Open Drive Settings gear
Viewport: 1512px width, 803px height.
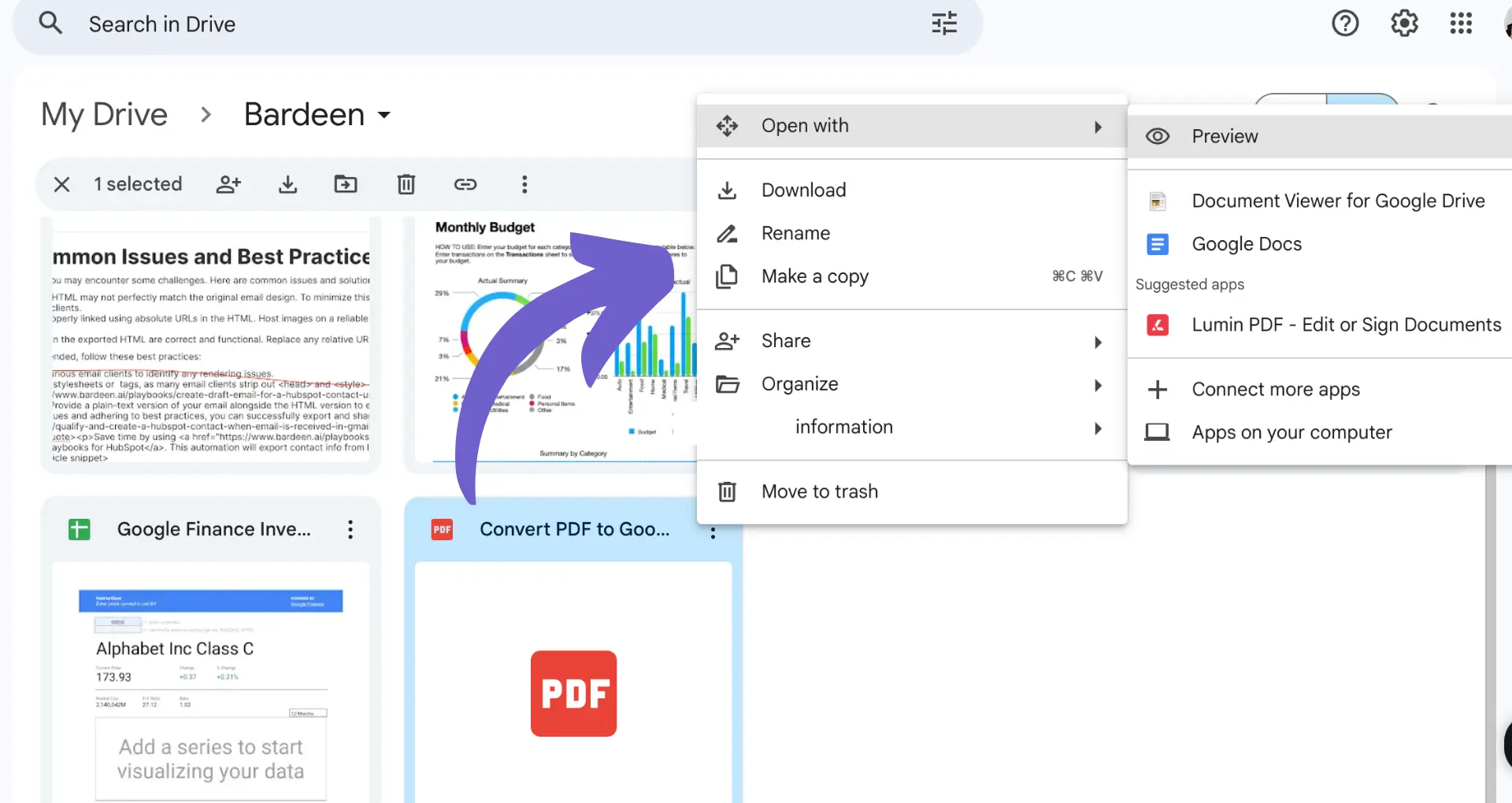[1404, 24]
